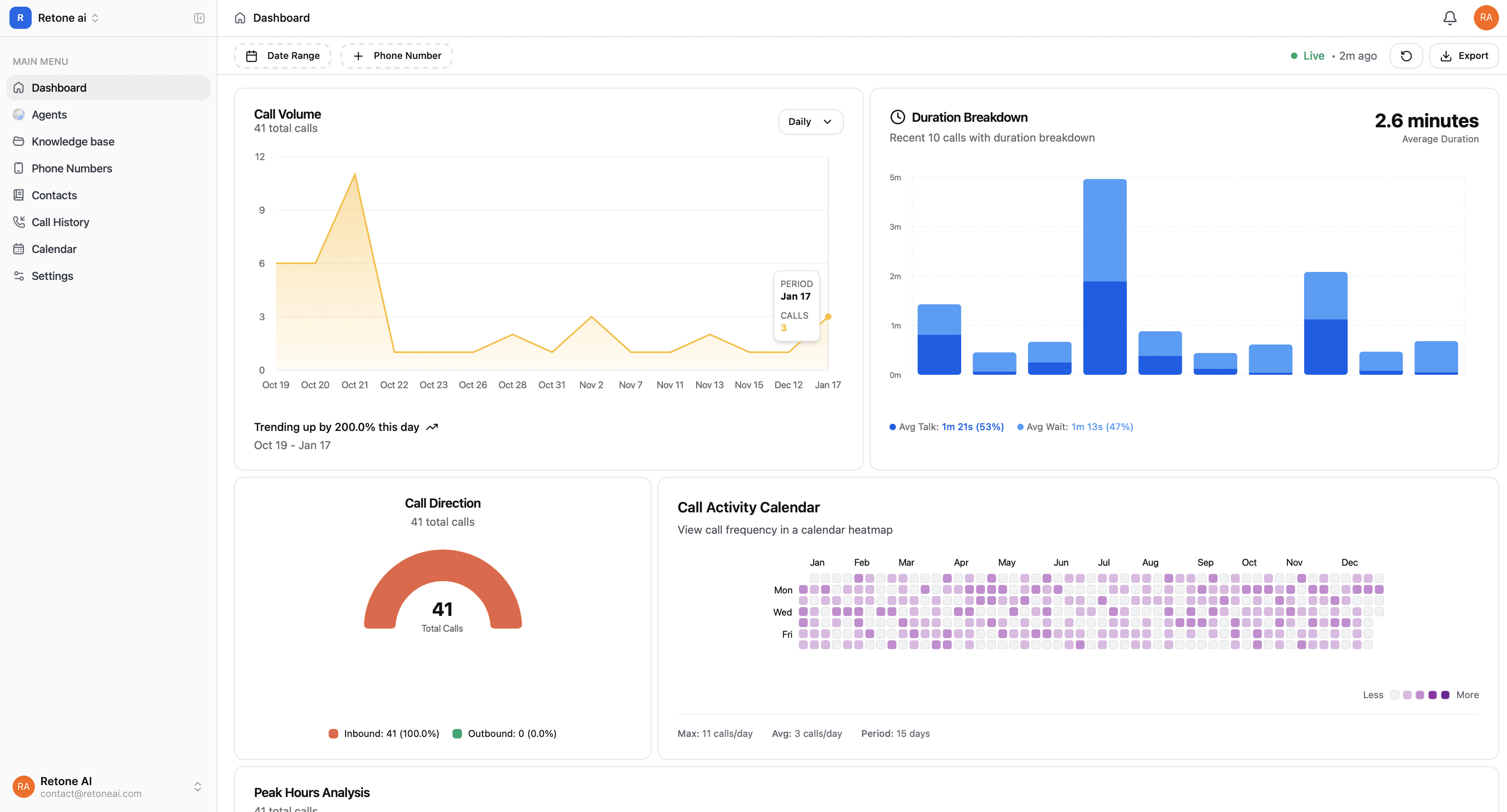This screenshot has height=812, width=1507.
Task: Click the Call History phone icon
Action: 19,222
